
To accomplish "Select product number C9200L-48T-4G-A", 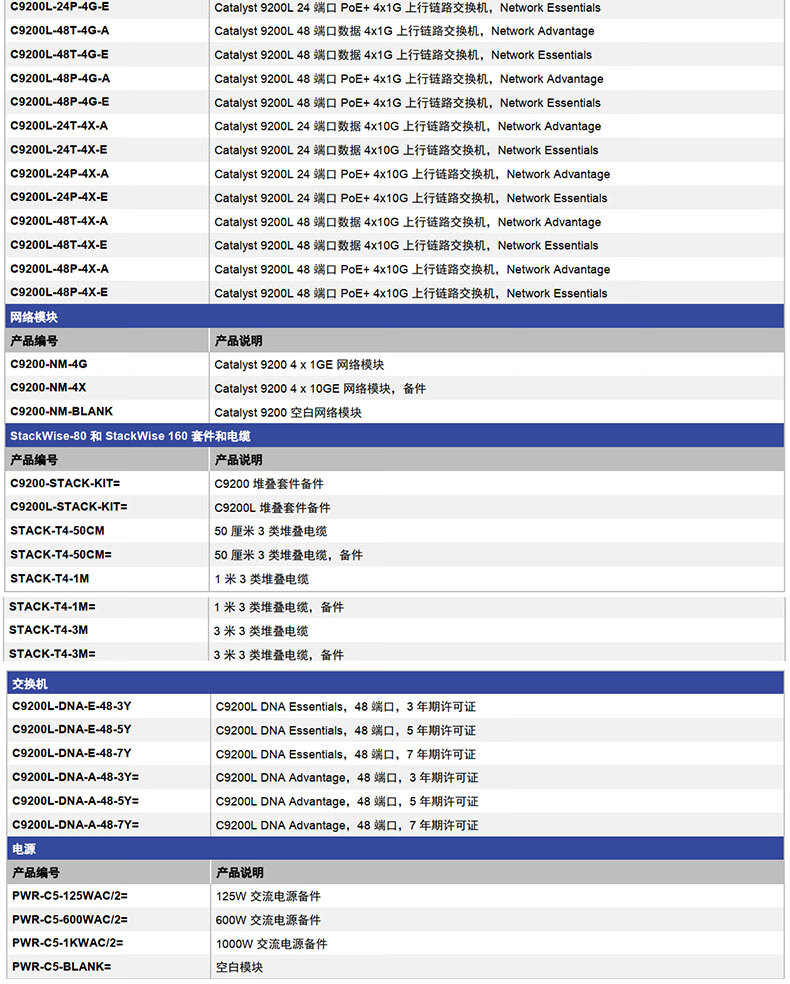I will click(x=59, y=31).
